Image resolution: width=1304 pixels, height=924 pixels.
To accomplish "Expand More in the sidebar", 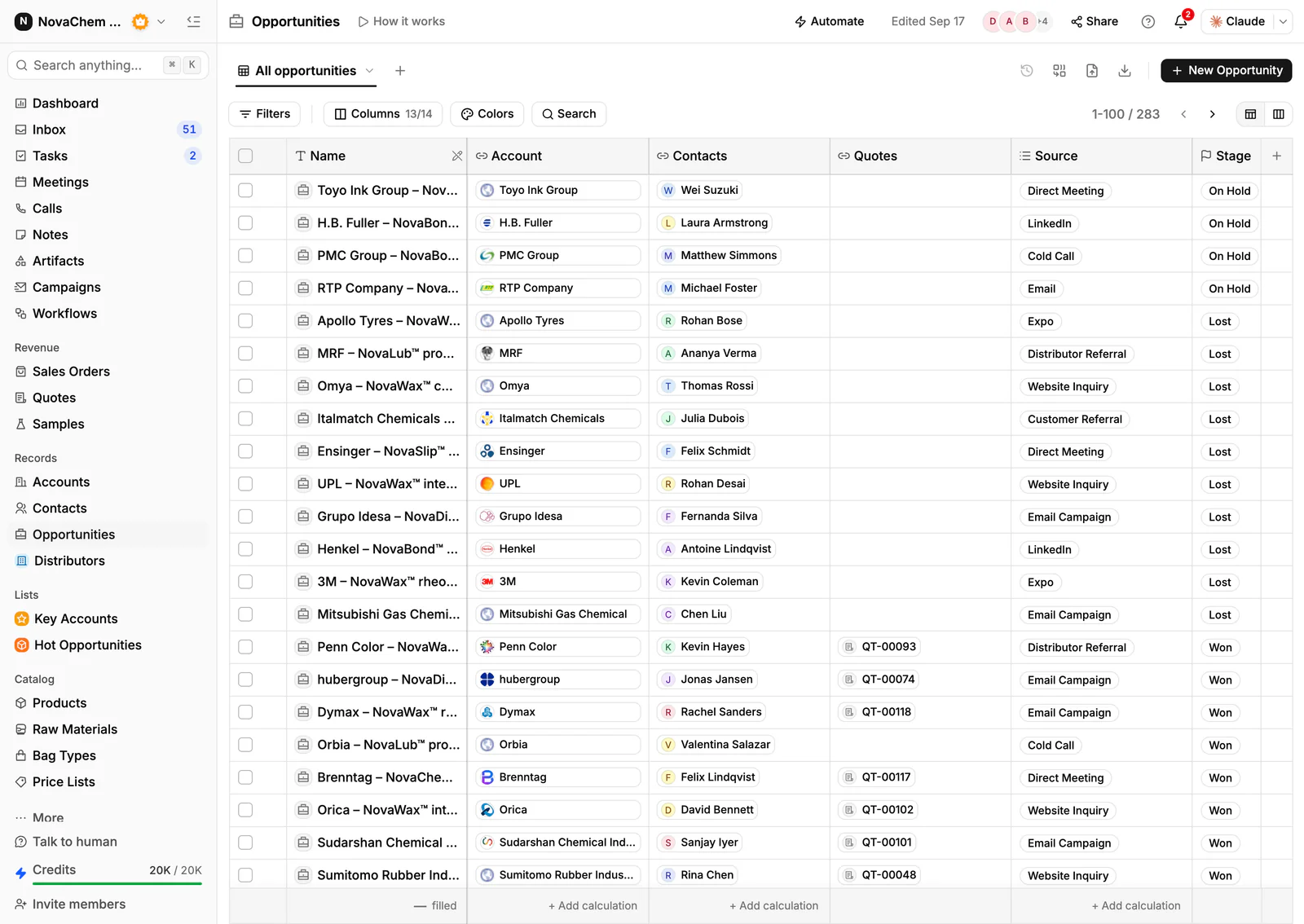I will click(108, 817).
